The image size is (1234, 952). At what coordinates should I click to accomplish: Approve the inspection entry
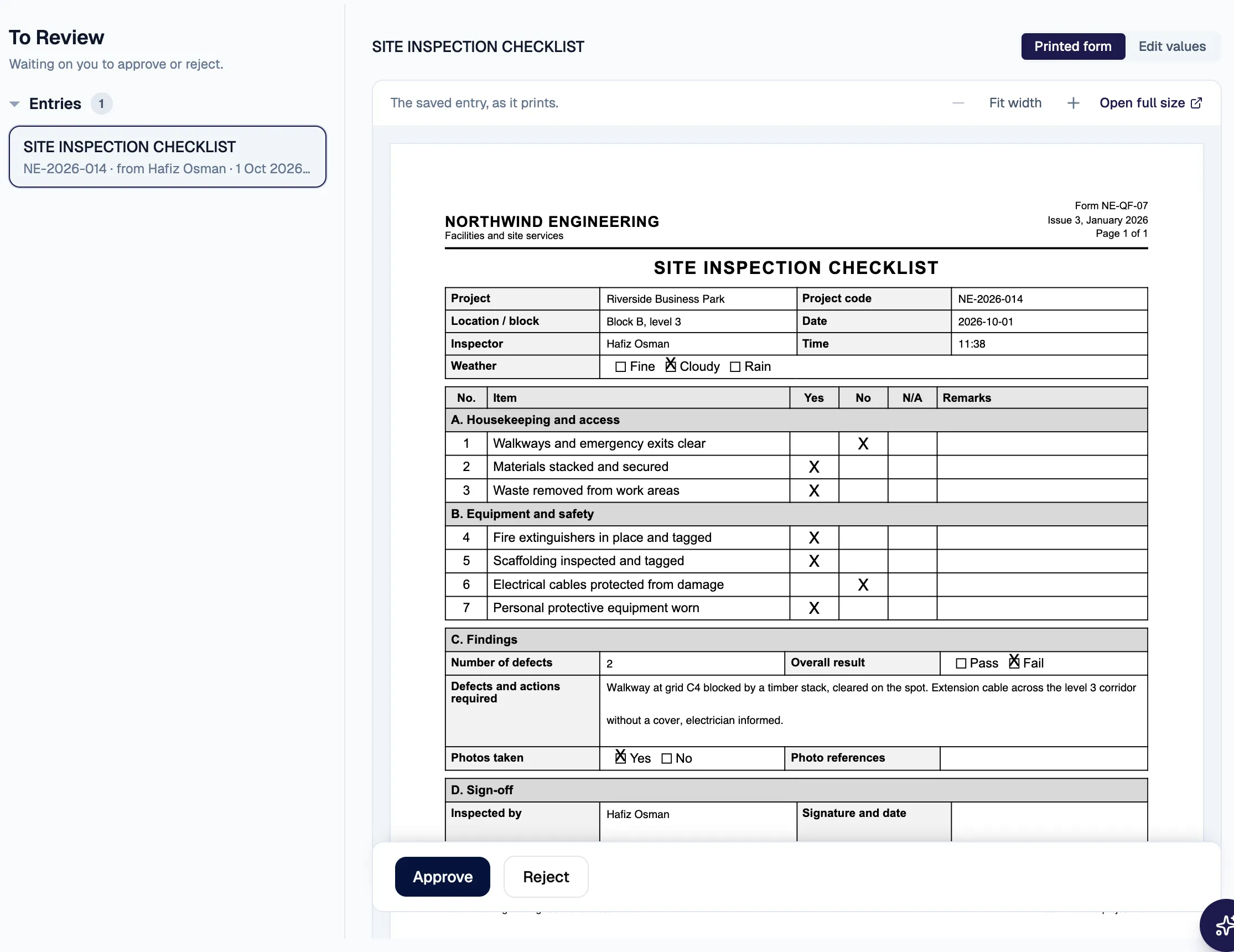tap(442, 877)
